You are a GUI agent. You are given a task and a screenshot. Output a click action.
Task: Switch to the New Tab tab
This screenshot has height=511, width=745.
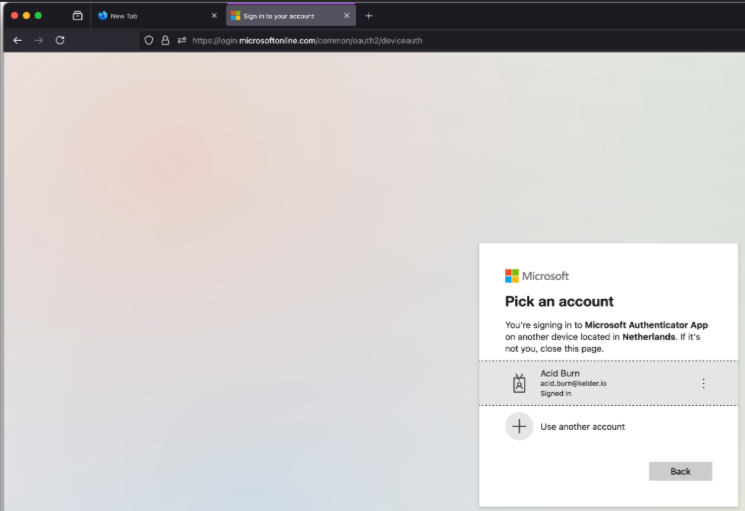(150, 16)
